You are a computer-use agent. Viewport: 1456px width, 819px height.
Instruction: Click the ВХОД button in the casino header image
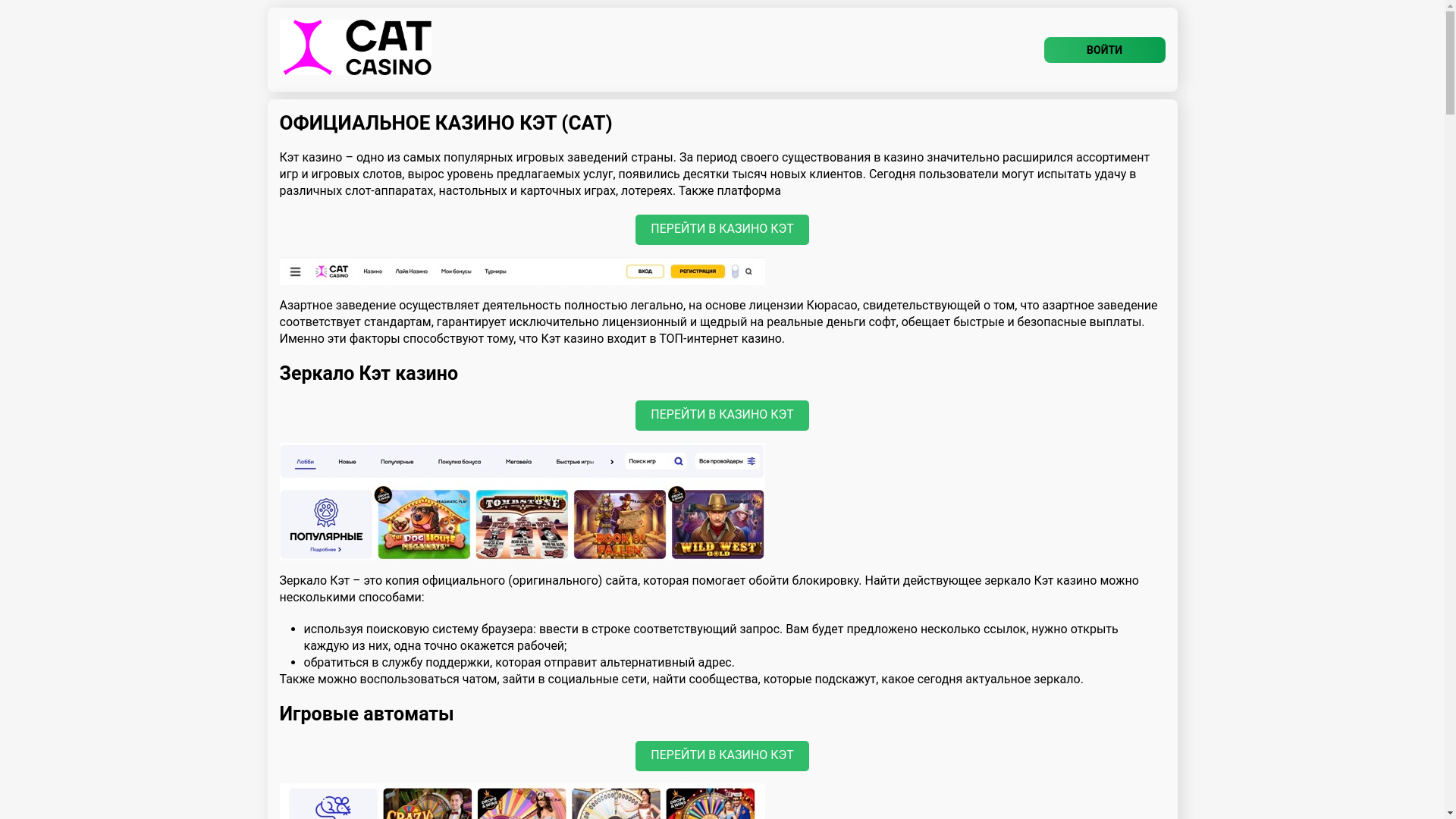[x=645, y=271]
